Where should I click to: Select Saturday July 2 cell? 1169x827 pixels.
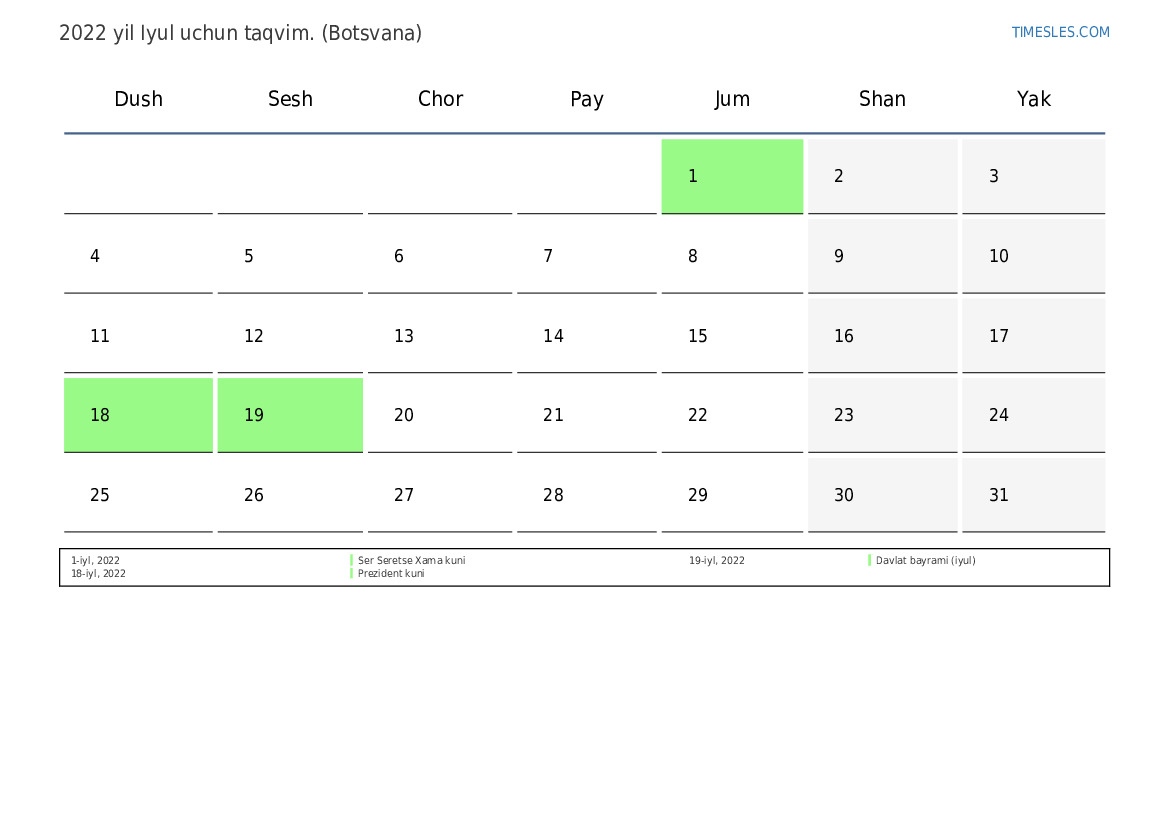(x=882, y=176)
